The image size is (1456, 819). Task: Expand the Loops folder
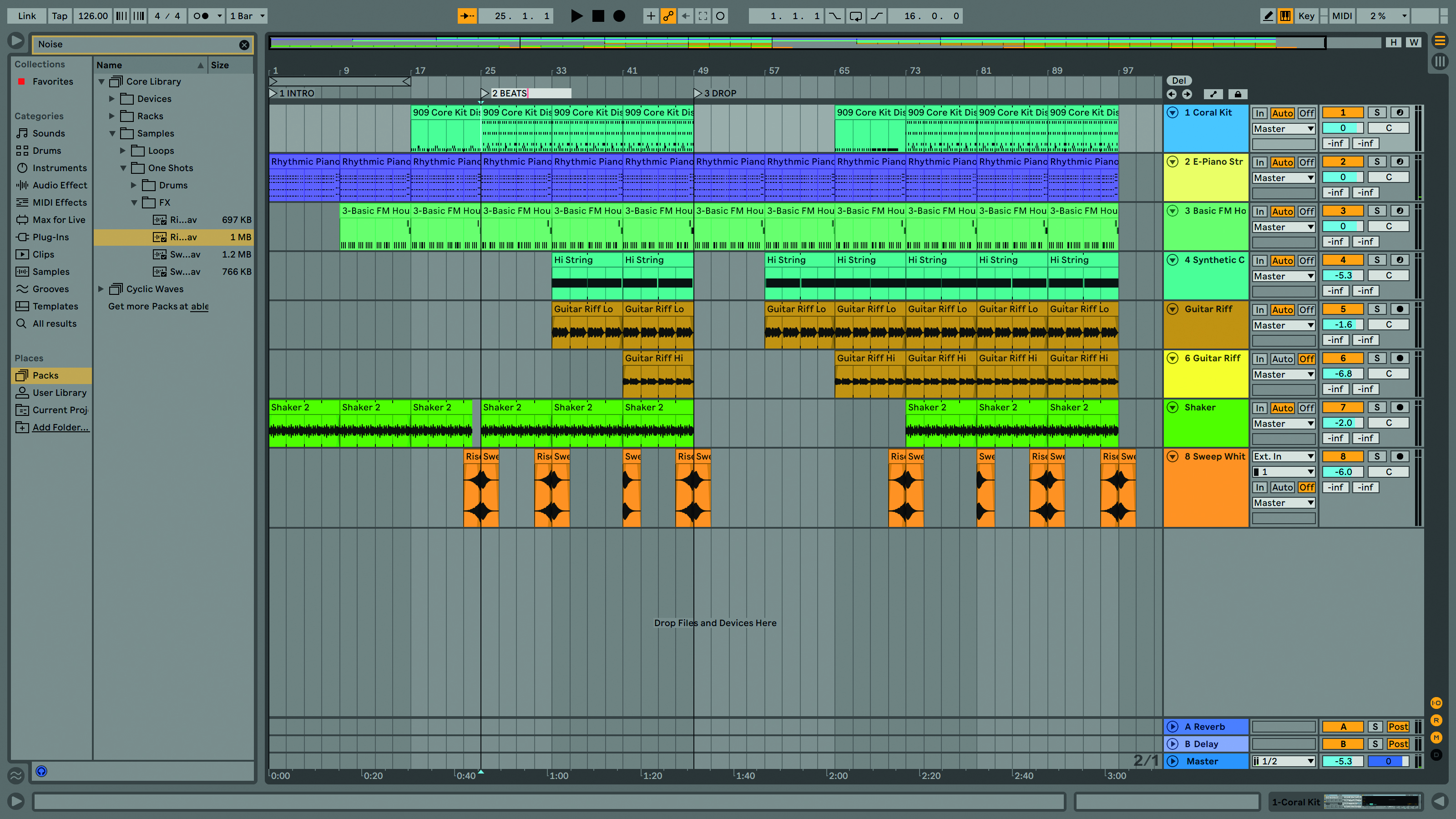click(123, 151)
